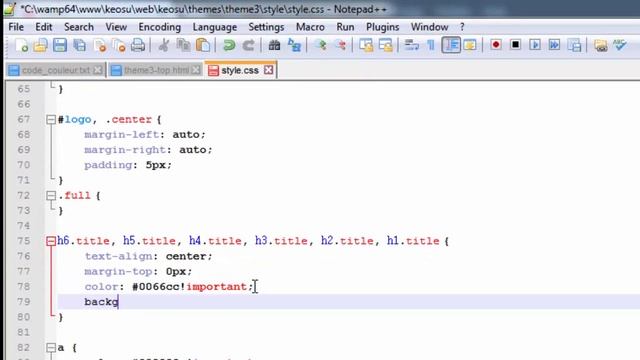Screen dimensions: 640x360
Task: Toggle Word Wrap in the toolbar
Action: 411,45
